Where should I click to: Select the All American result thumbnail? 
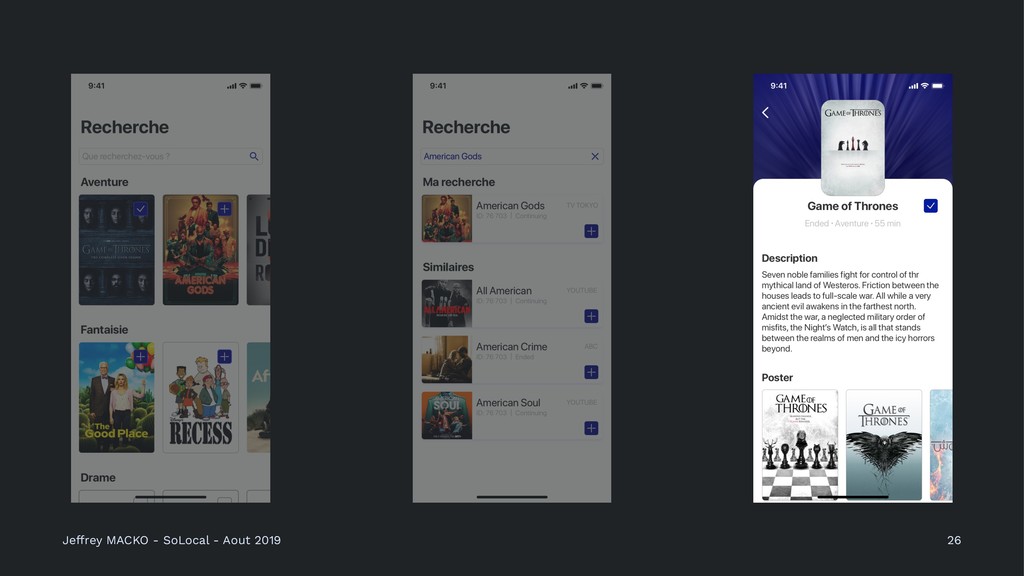pos(447,304)
